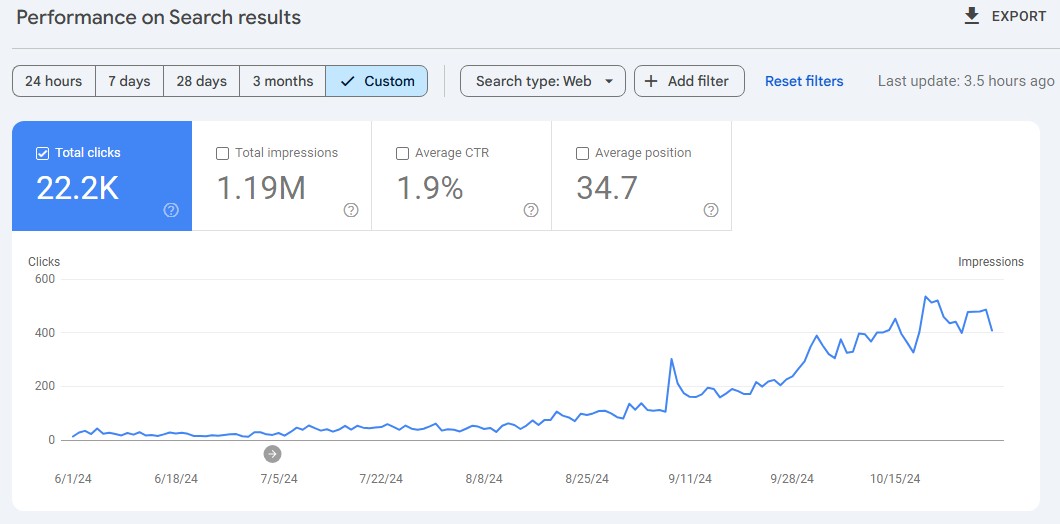Image resolution: width=1060 pixels, height=524 pixels.
Task: Click the 1.19M impressions value
Action: [x=261, y=187]
